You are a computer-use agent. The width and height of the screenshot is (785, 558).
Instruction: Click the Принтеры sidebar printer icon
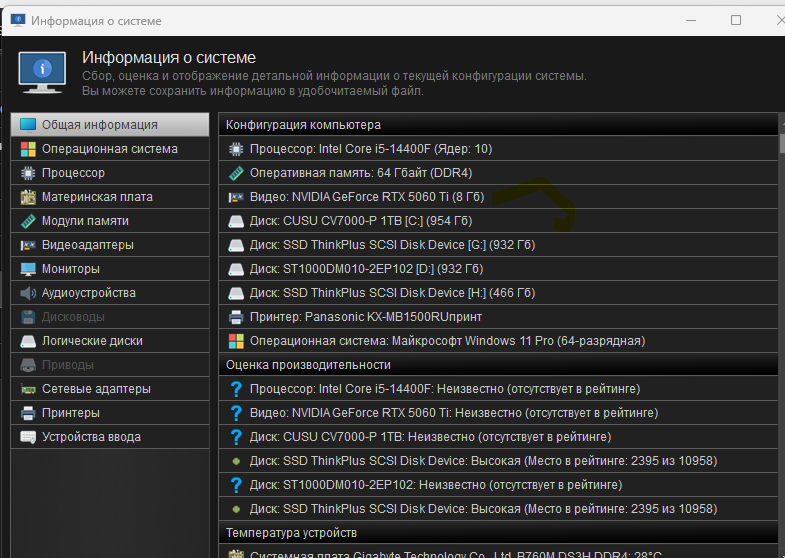click(28, 413)
